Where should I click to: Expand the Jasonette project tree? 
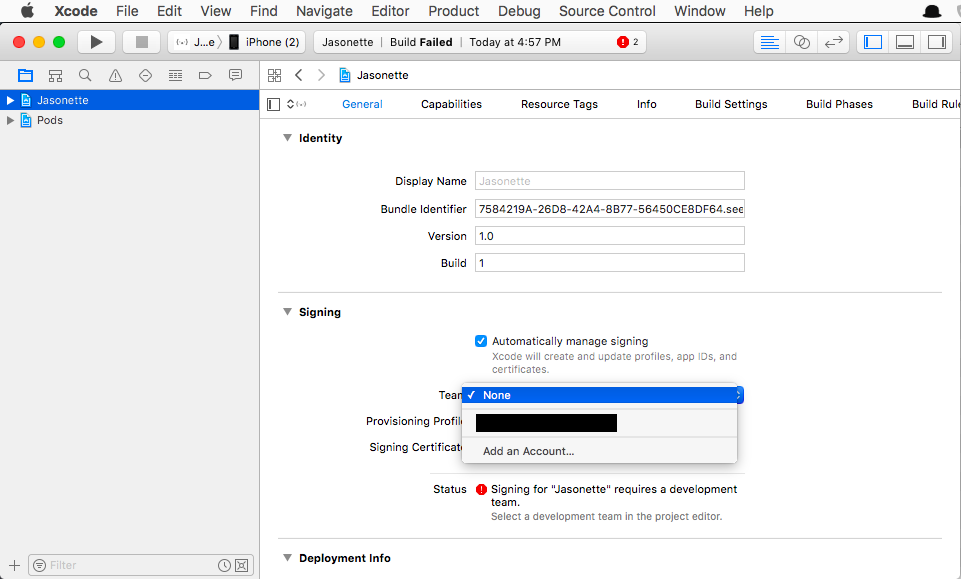tap(10, 100)
